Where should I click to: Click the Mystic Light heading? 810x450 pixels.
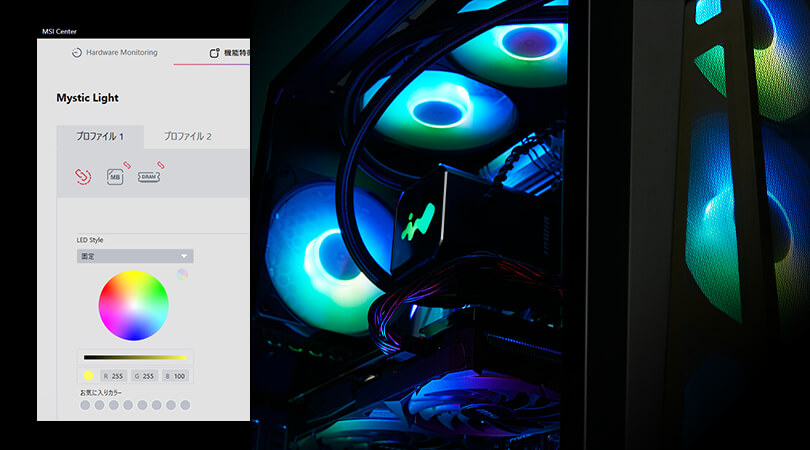(x=87, y=98)
